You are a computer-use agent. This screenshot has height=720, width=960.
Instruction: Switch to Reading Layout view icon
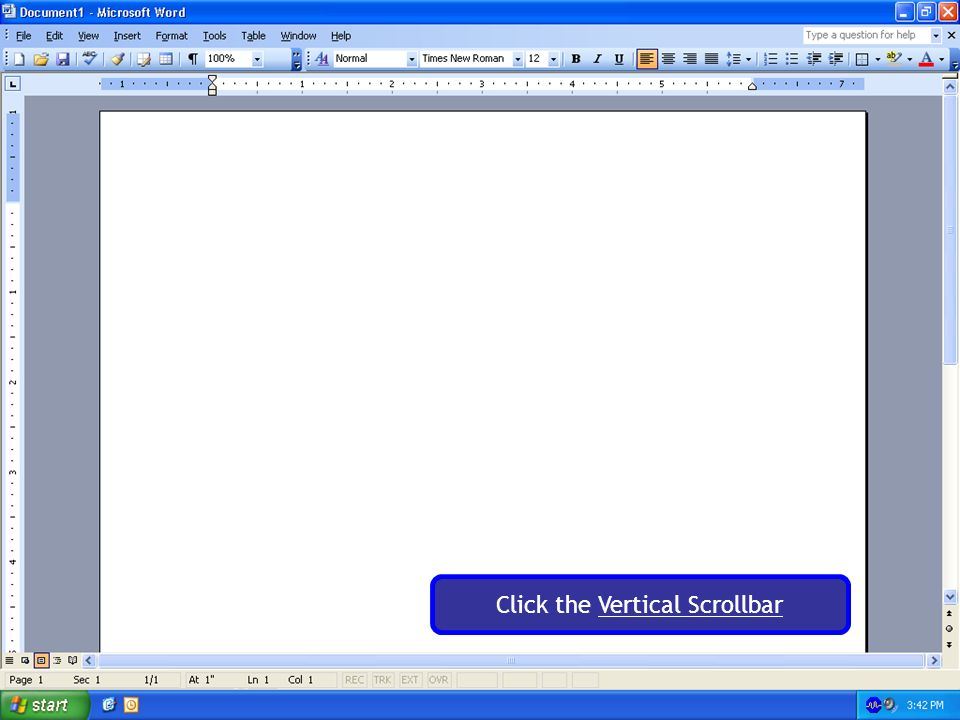pyautogui.click(x=72, y=660)
